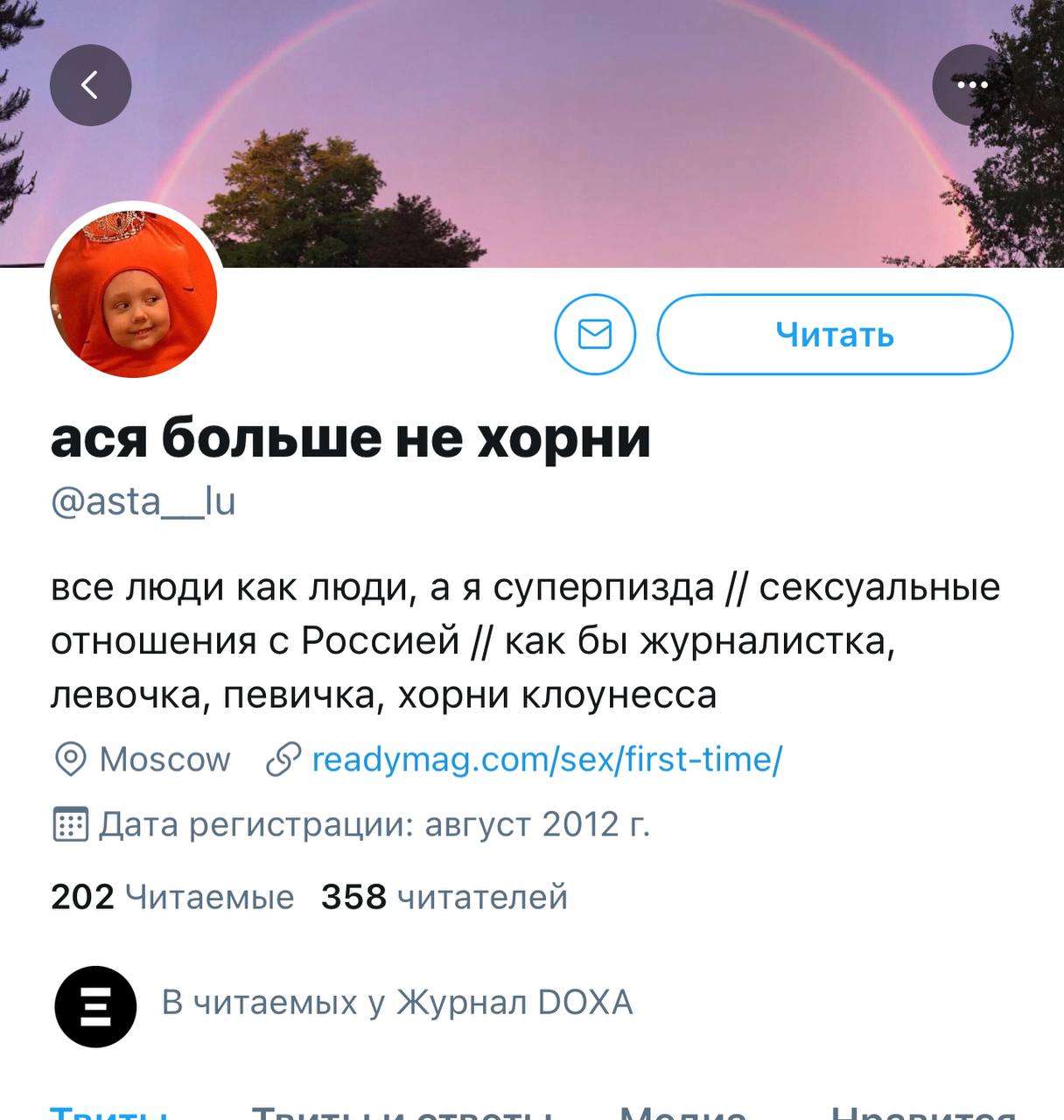The width and height of the screenshot is (1064, 1120).
Task: Click the envelope direct message icon
Action: click(x=595, y=334)
